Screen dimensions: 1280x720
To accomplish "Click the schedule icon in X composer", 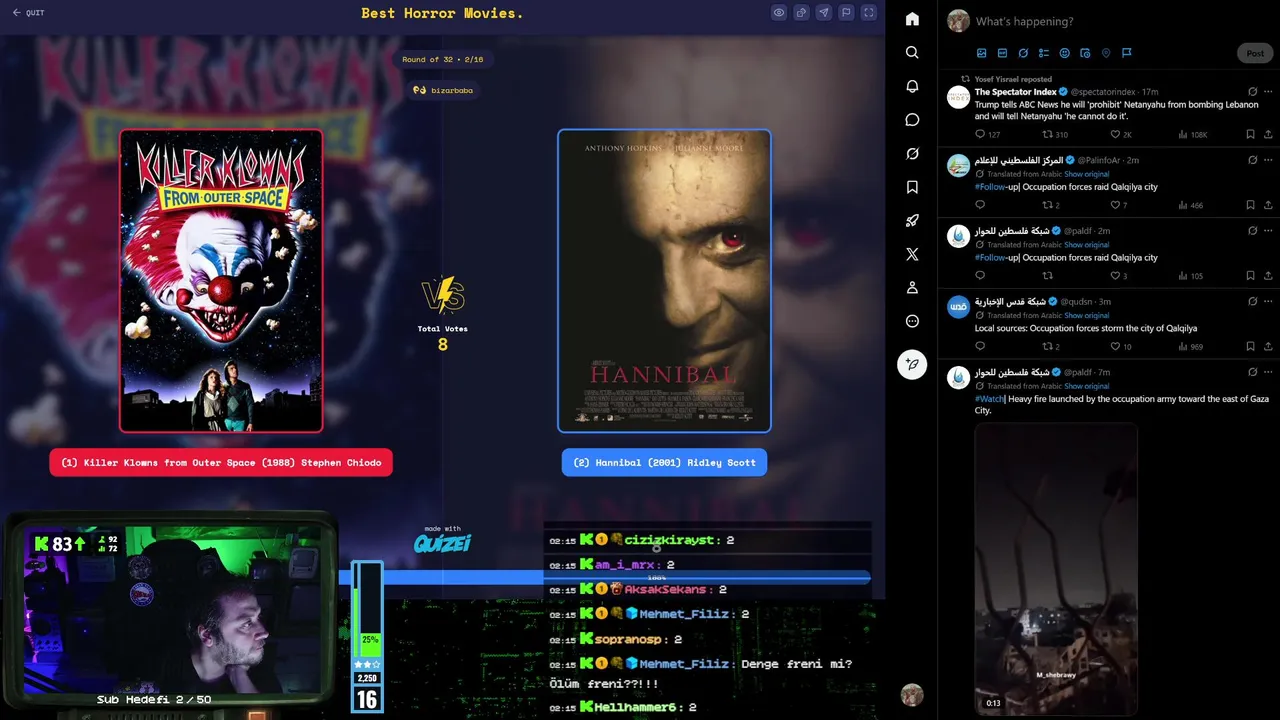I will [1085, 53].
